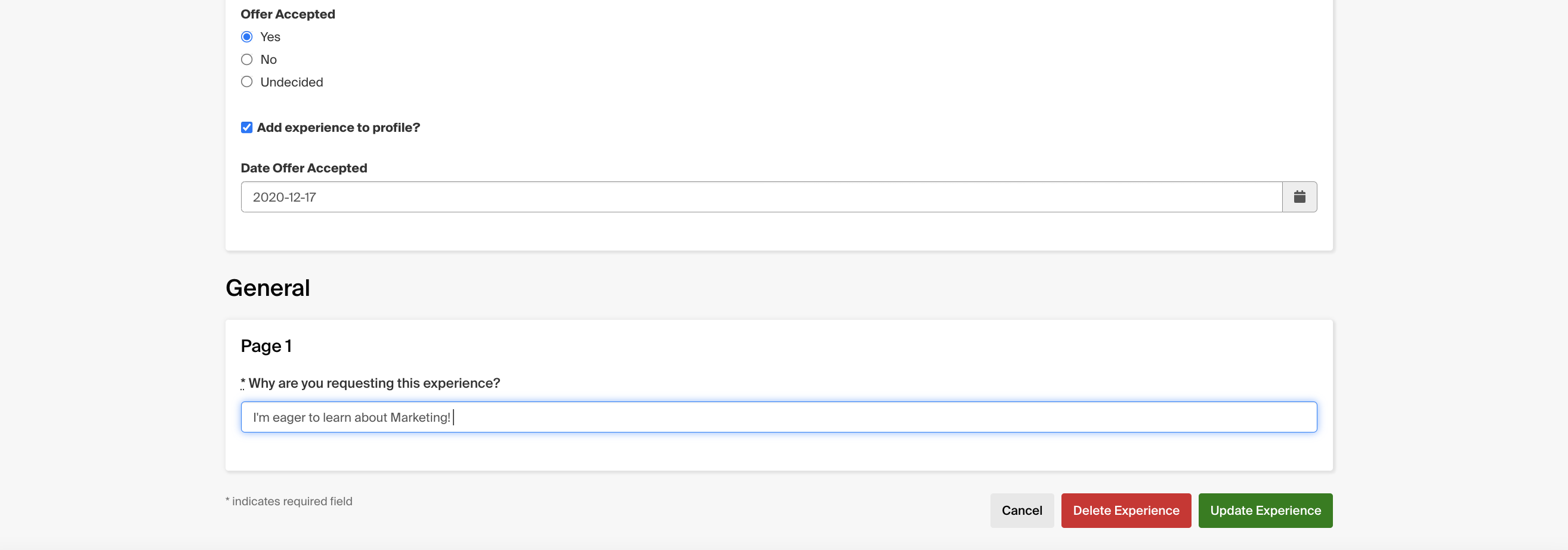Click the red Delete Experience button
1568x550 pixels.
tap(1125, 511)
